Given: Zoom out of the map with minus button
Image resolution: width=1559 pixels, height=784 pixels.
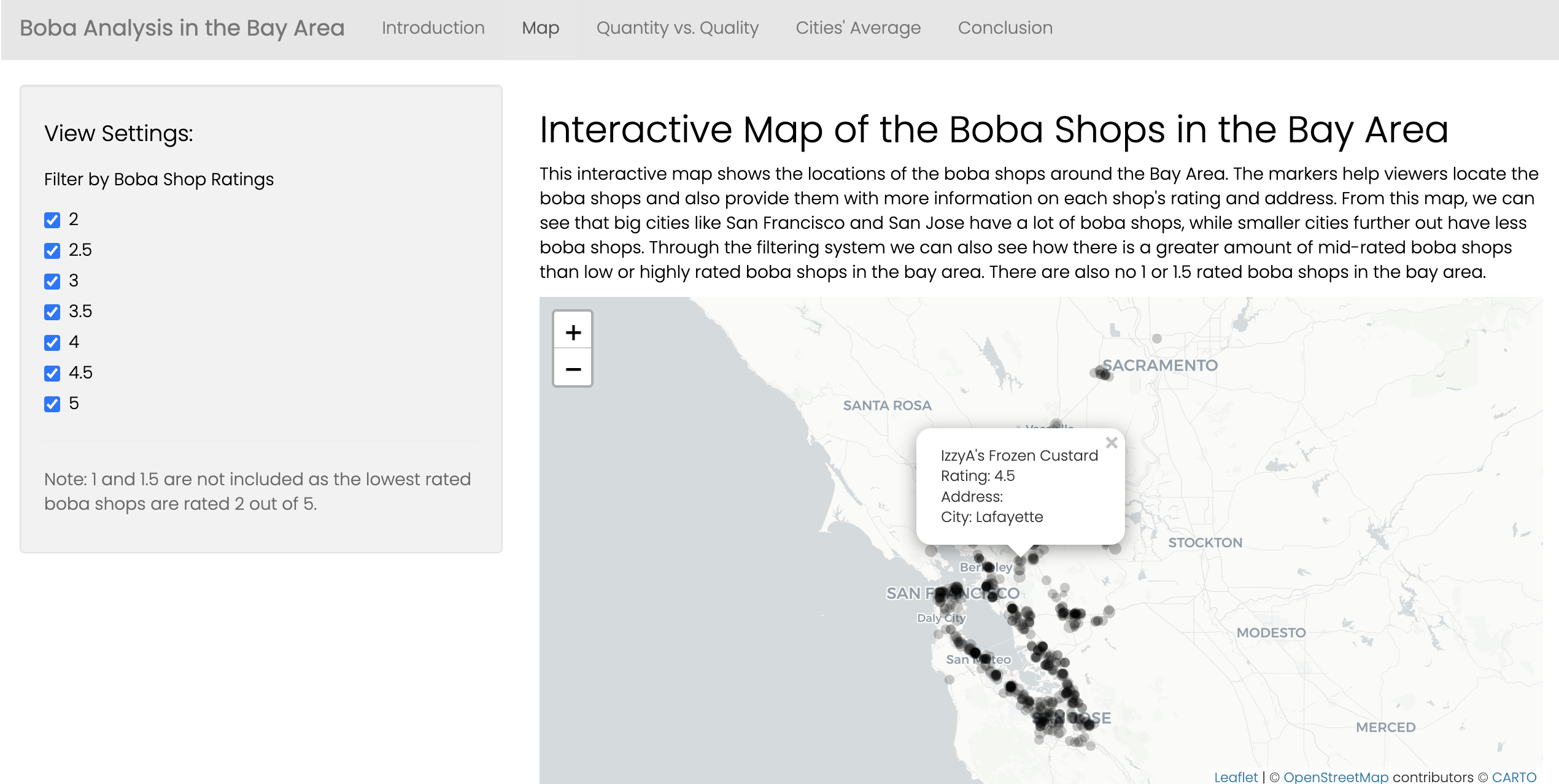Looking at the screenshot, I should (573, 368).
